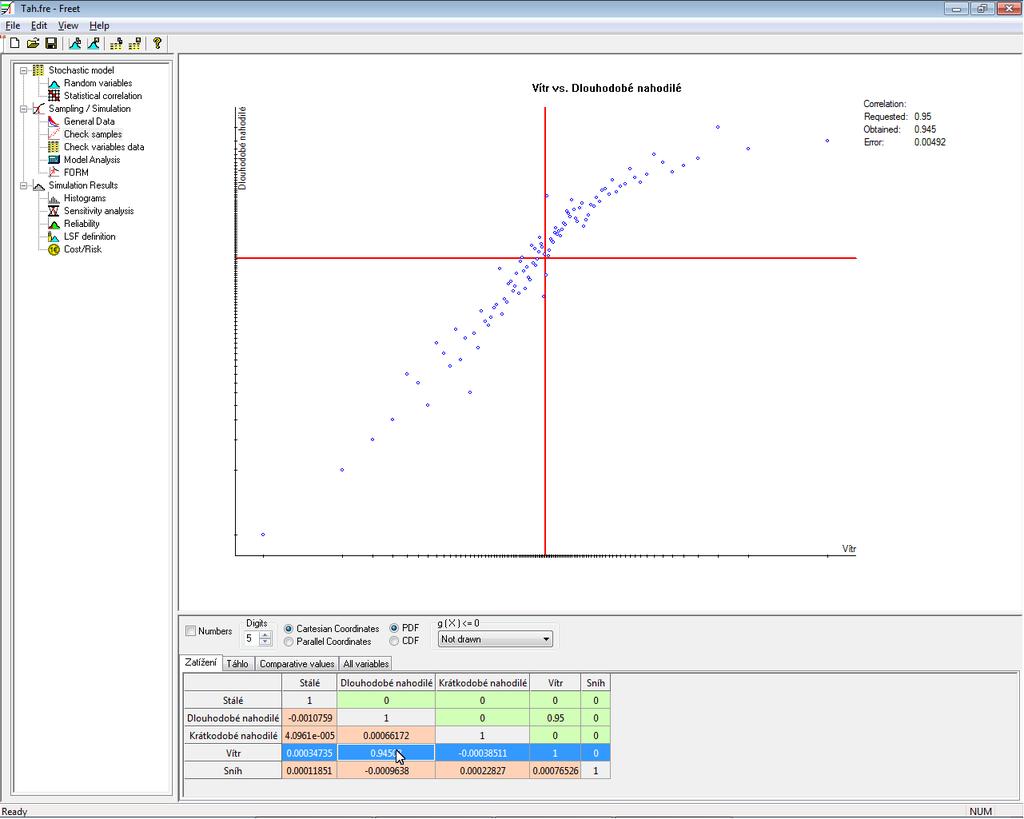
Task: Open the Help menu
Action: pos(99,25)
